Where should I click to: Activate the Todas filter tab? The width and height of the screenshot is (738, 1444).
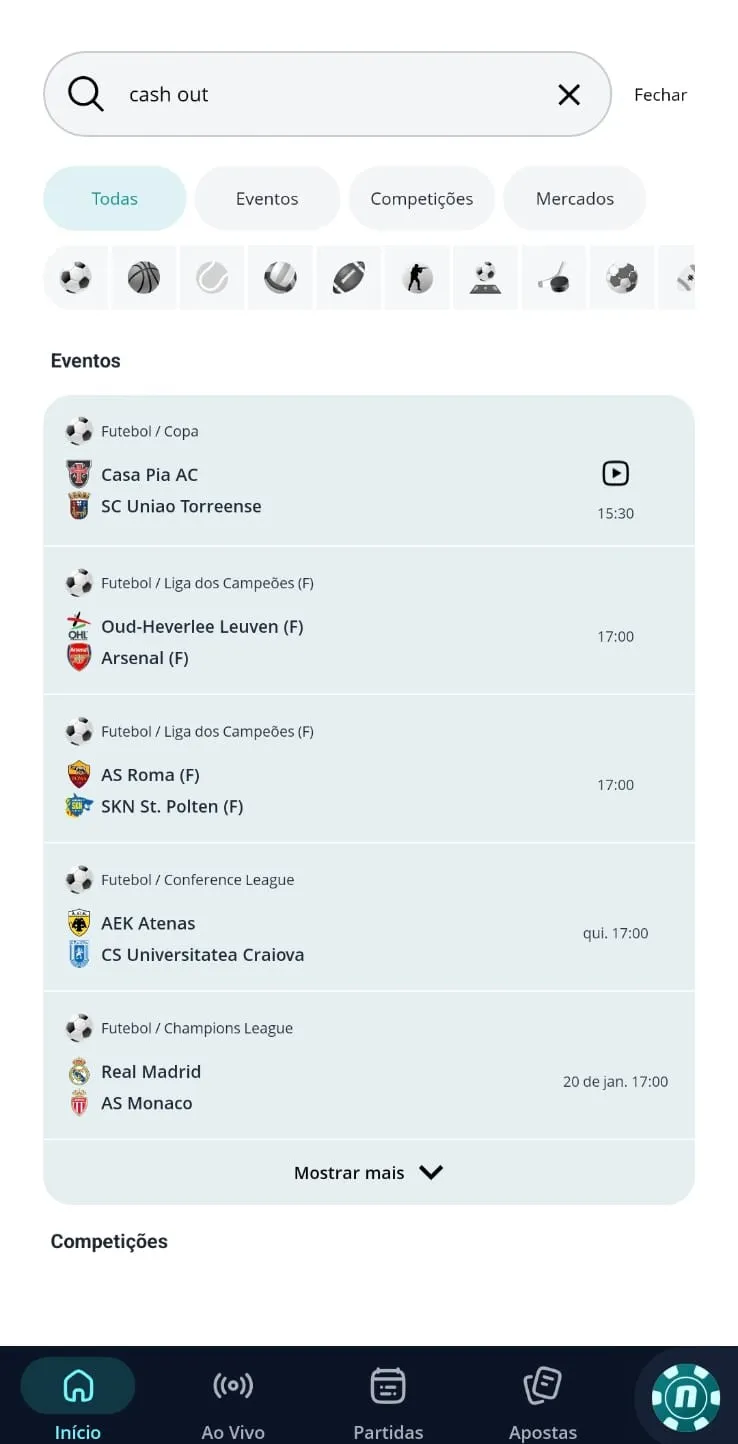[115, 198]
